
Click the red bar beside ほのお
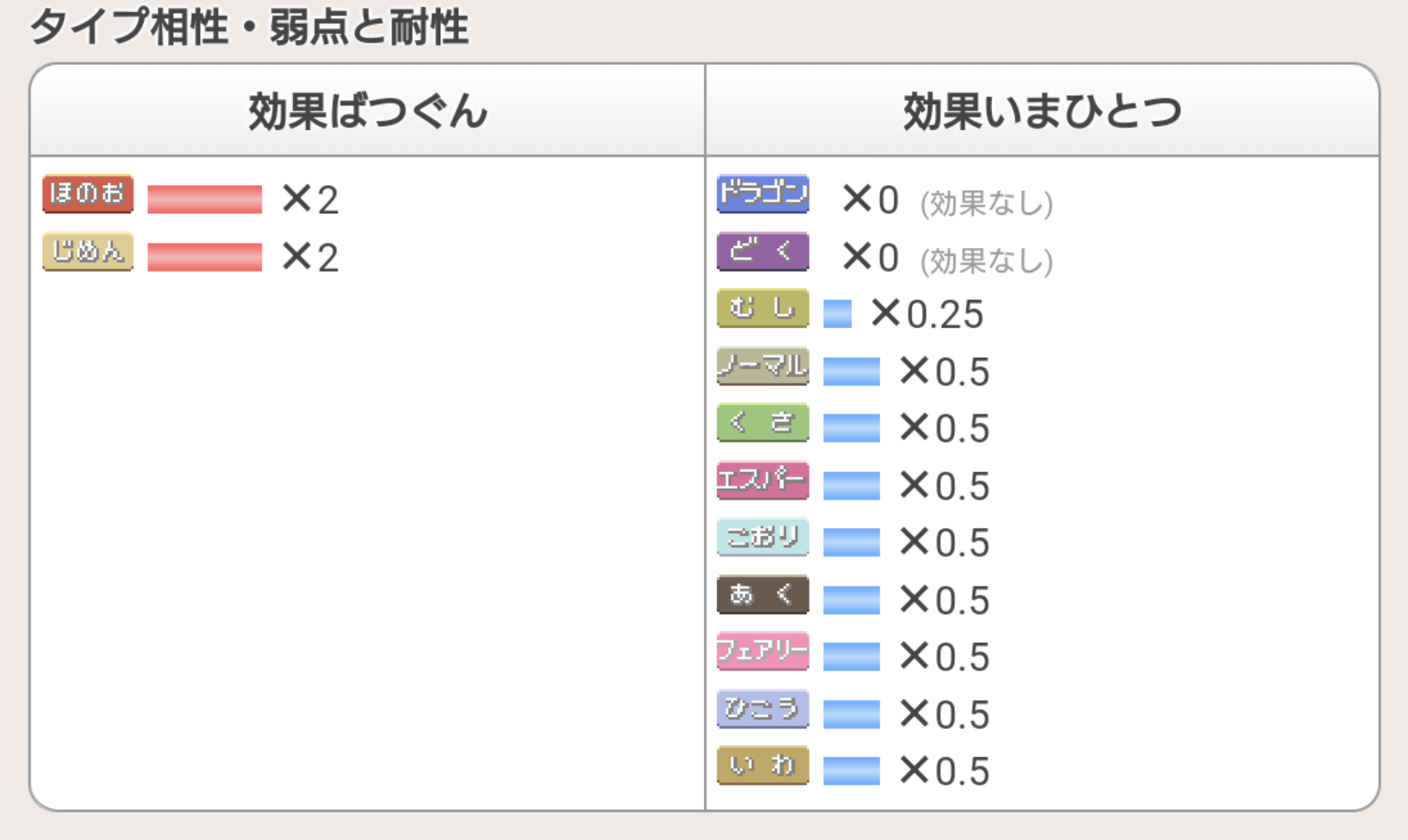click(x=205, y=200)
